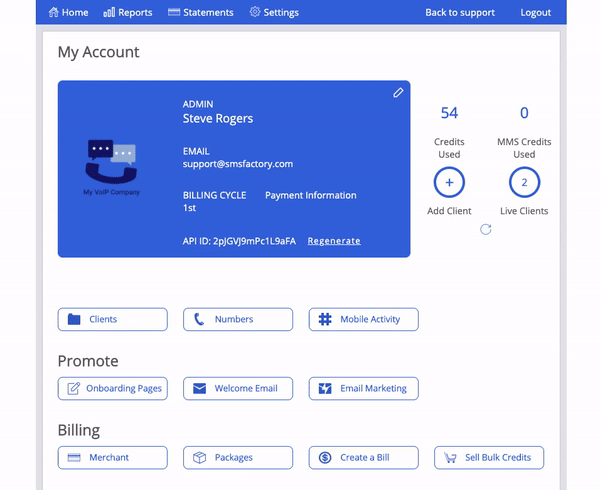The height and width of the screenshot is (490, 600).
Task: Click the Sell Bulk Credits cart icon
Action: click(450, 457)
